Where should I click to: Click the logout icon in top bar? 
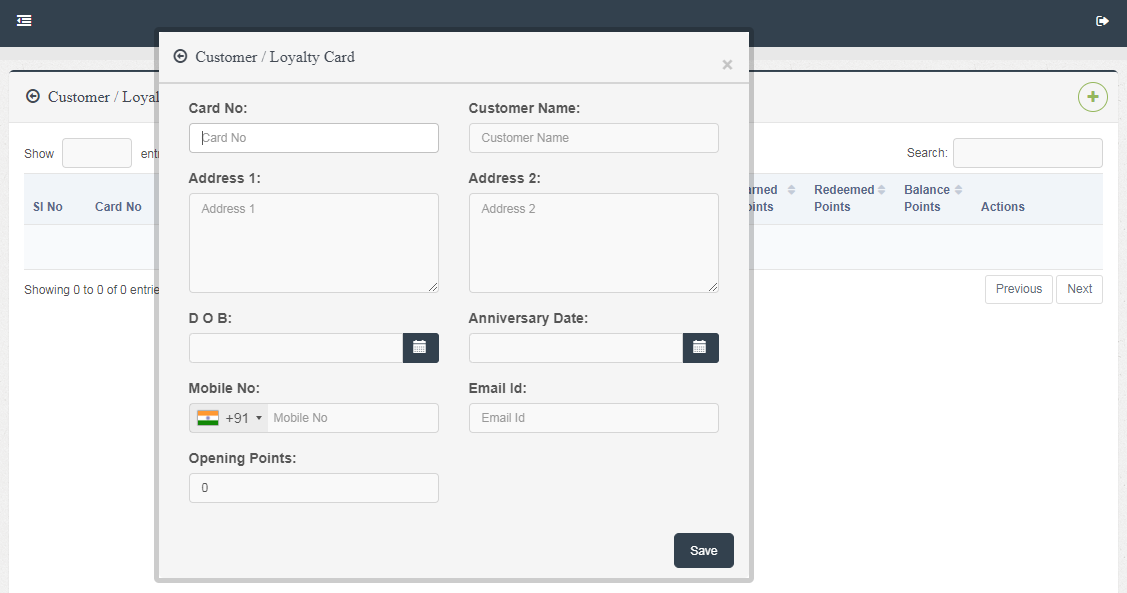[x=1102, y=21]
